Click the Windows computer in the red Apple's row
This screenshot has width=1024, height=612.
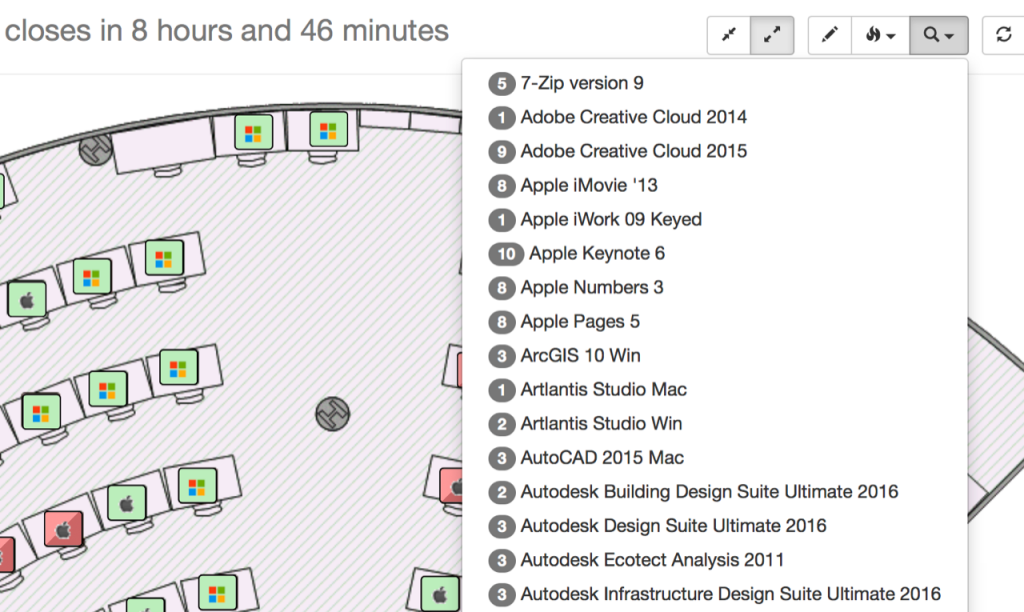[x=197, y=485]
